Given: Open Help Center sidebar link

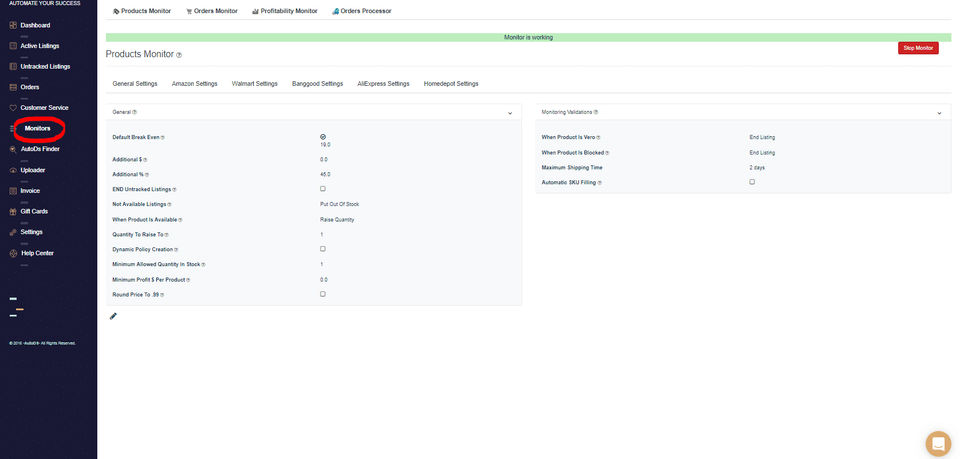Looking at the screenshot, I should 37,253.
